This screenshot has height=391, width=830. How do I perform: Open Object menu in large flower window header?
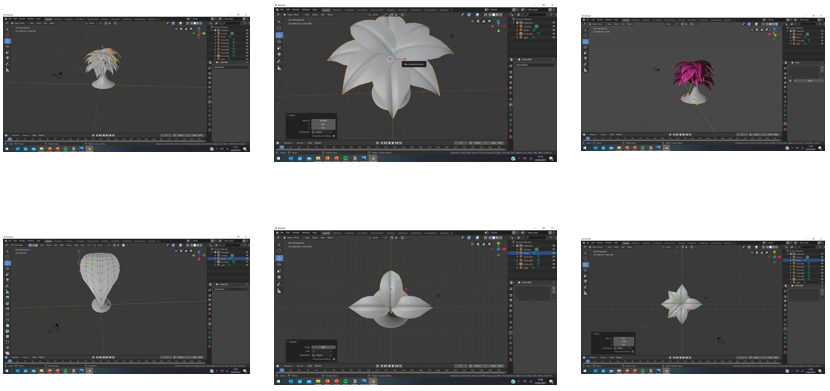[330, 15]
